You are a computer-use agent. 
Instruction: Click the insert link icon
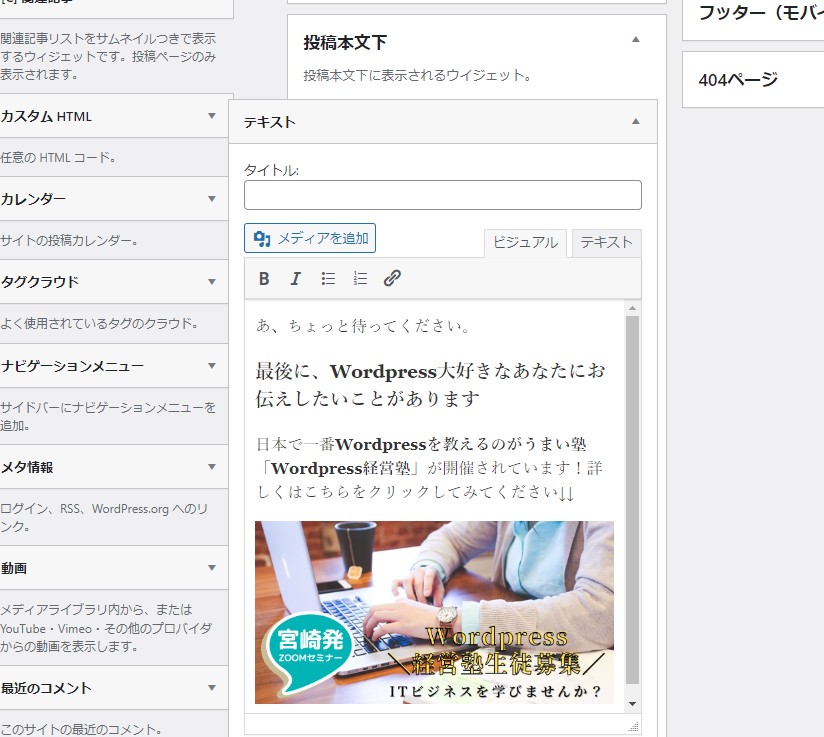[x=392, y=279]
